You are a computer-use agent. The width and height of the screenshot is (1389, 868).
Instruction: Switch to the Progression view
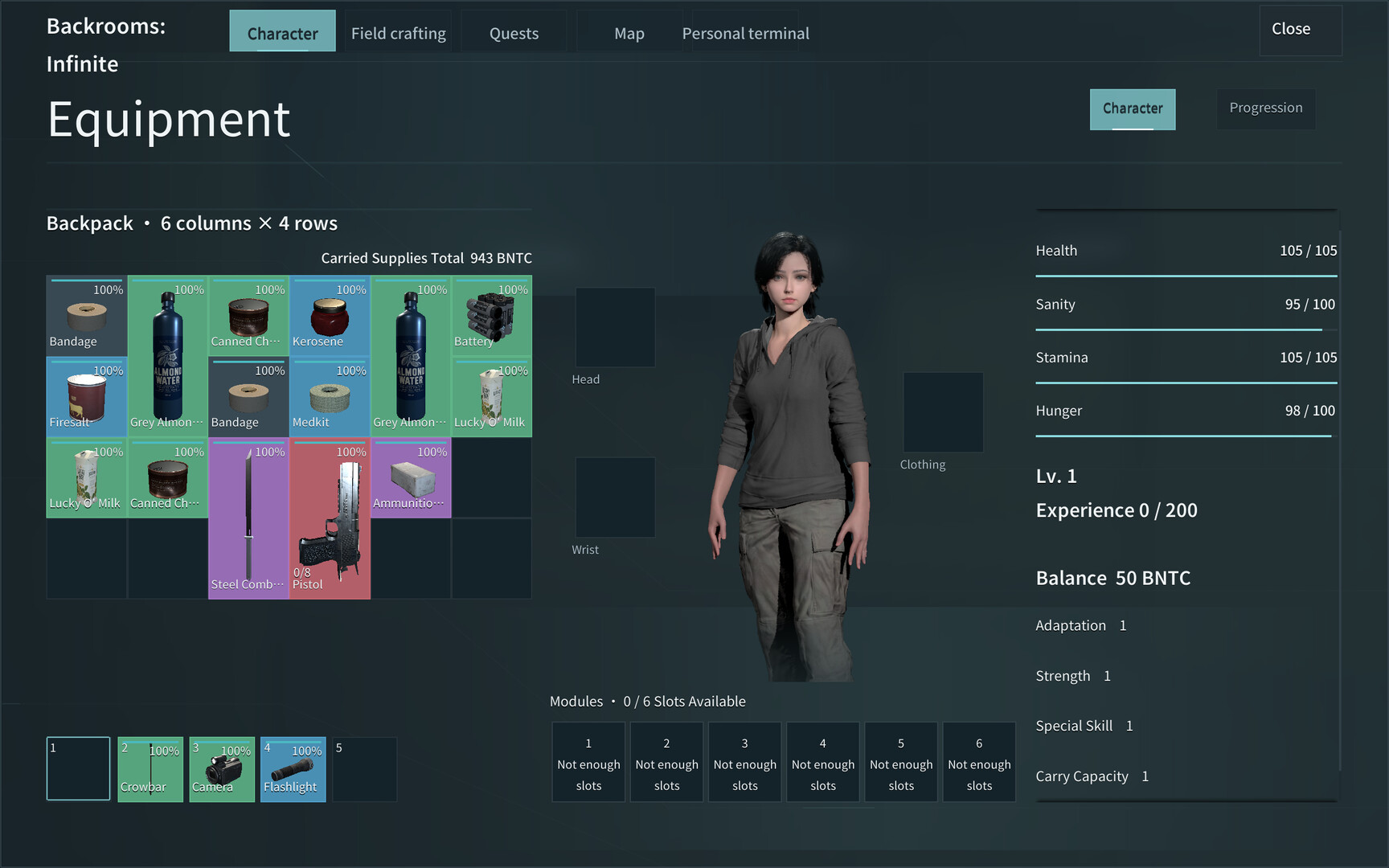coord(1266,108)
